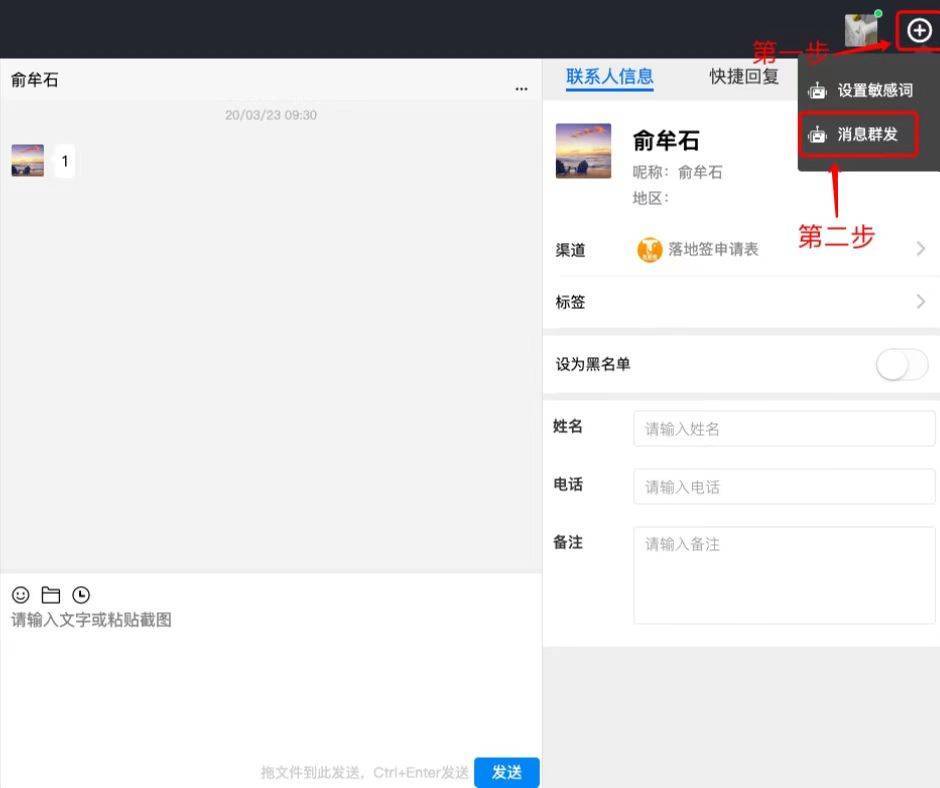Image resolution: width=940 pixels, height=788 pixels.
Task: Click the clock icon to view chat history
Action: [80, 595]
